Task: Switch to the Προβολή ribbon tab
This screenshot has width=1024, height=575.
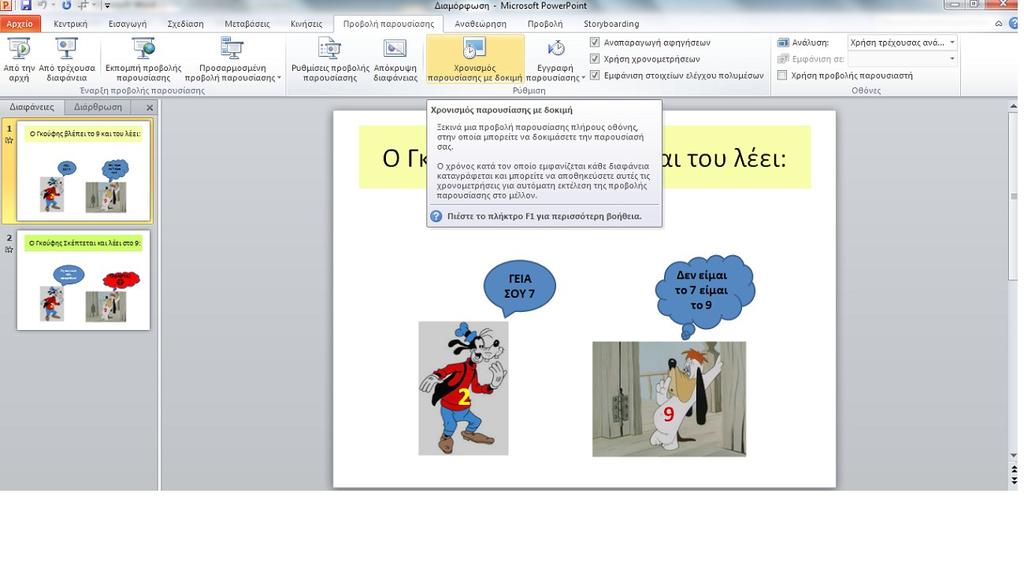Action: [545, 24]
